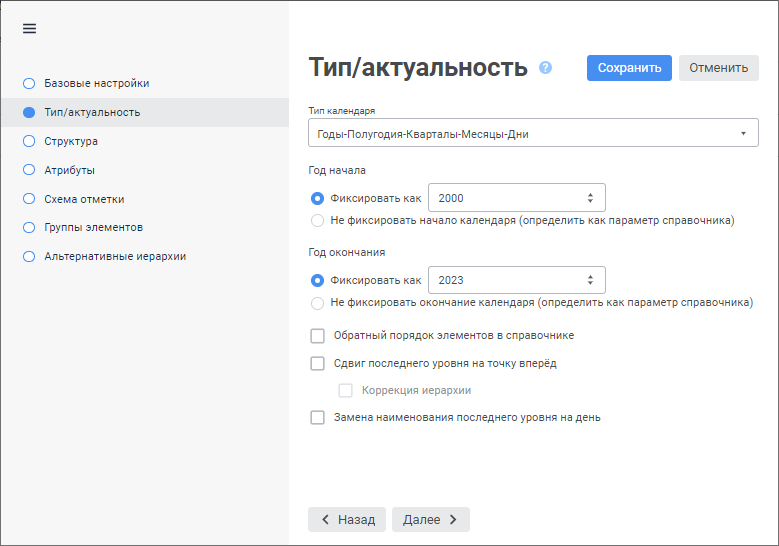This screenshot has width=779, height=546.
Task: Click the Отменить button
Action: pyautogui.click(x=718, y=68)
